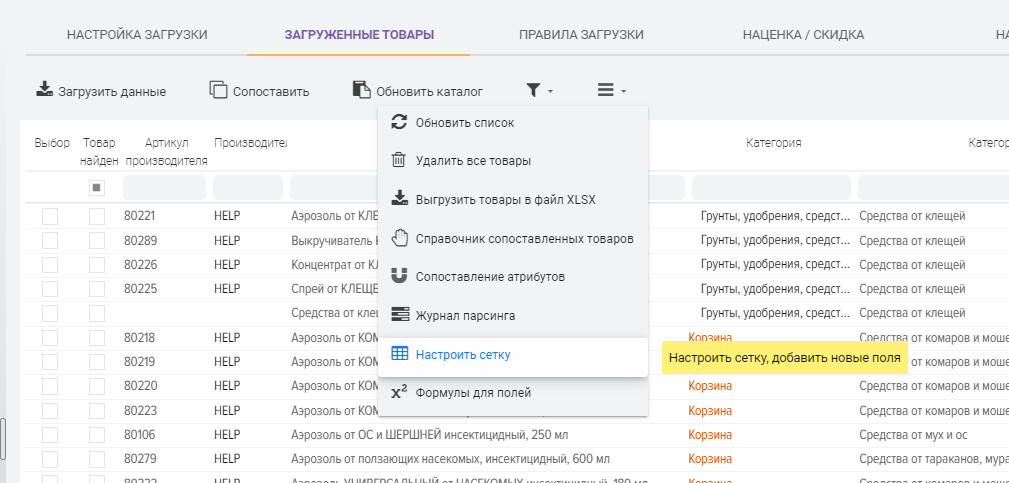Tick the Выбор checkbox for article 80221
The image size is (1009, 483).
pyautogui.click(x=50, y=216)
